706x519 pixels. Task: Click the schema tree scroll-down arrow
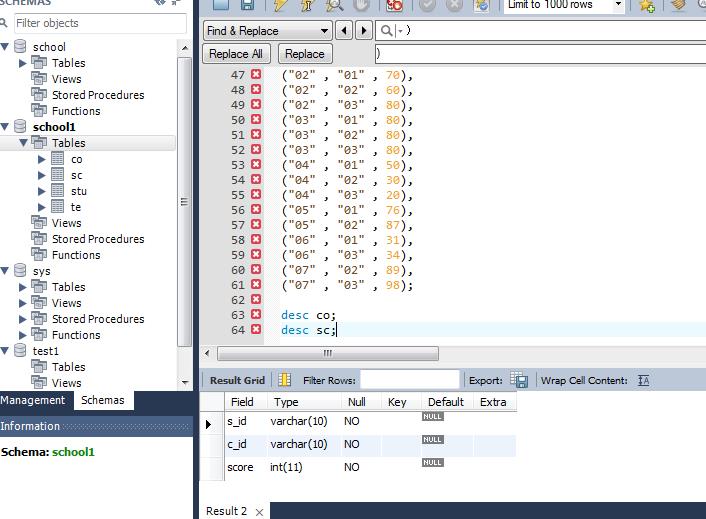[185, 383]
